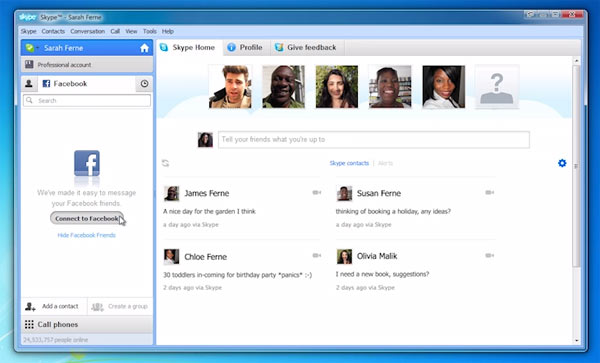Start video call with Susan Ferne

click(489, 192)
